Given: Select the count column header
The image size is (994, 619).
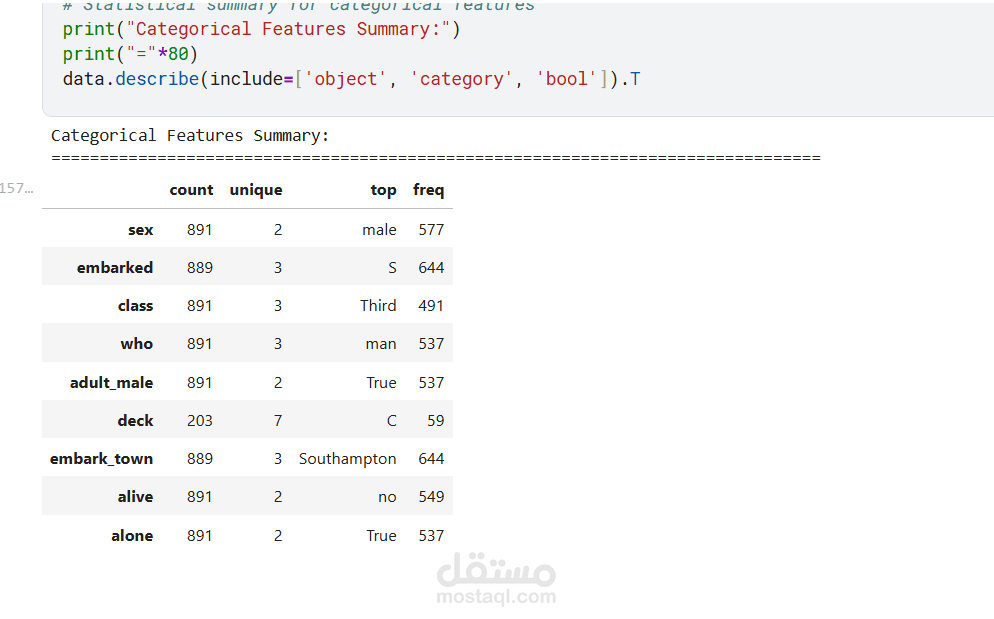Looking at the screenshot, I should 191,190.
